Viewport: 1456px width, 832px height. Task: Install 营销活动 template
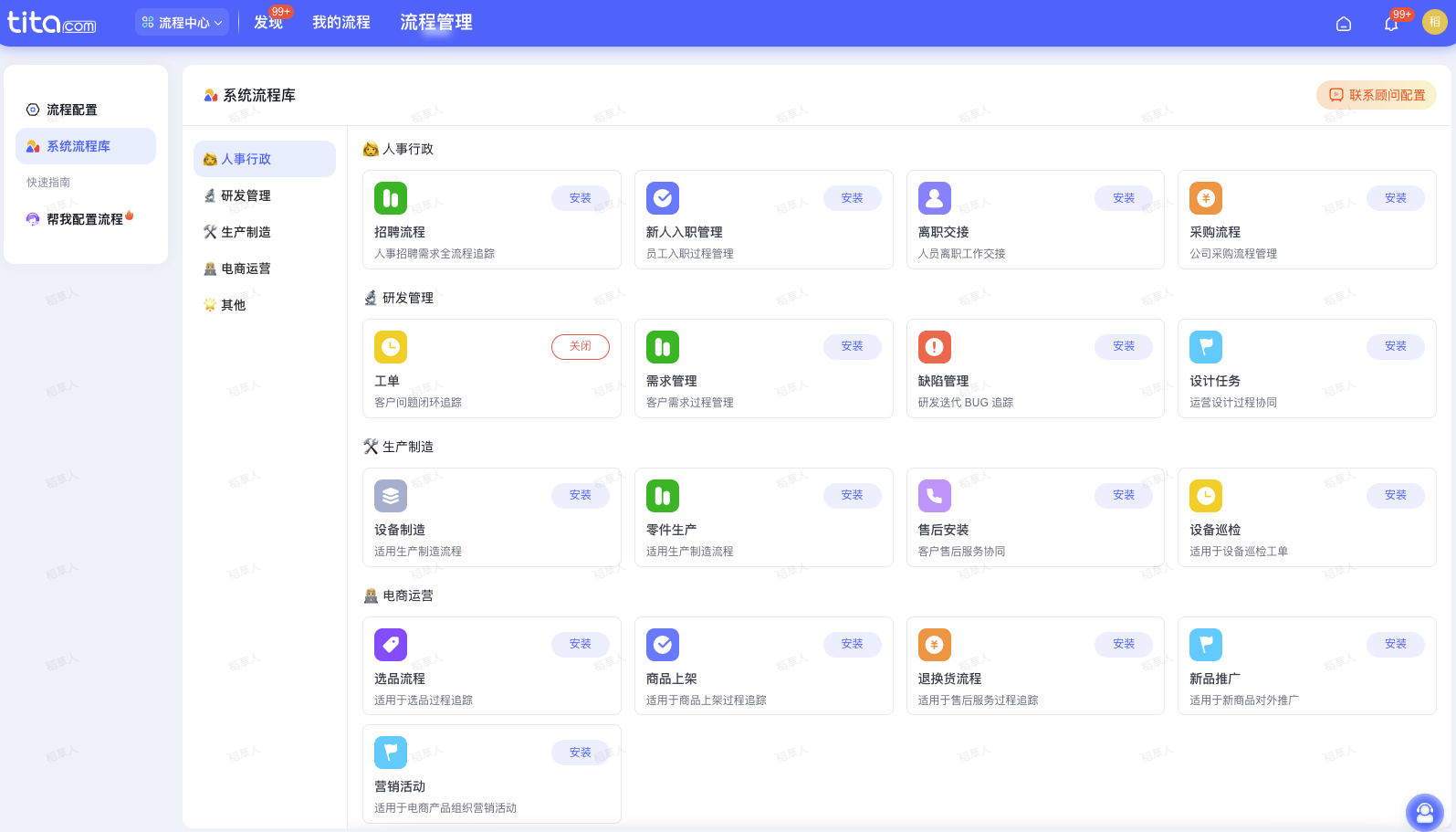tap(581, 753)
